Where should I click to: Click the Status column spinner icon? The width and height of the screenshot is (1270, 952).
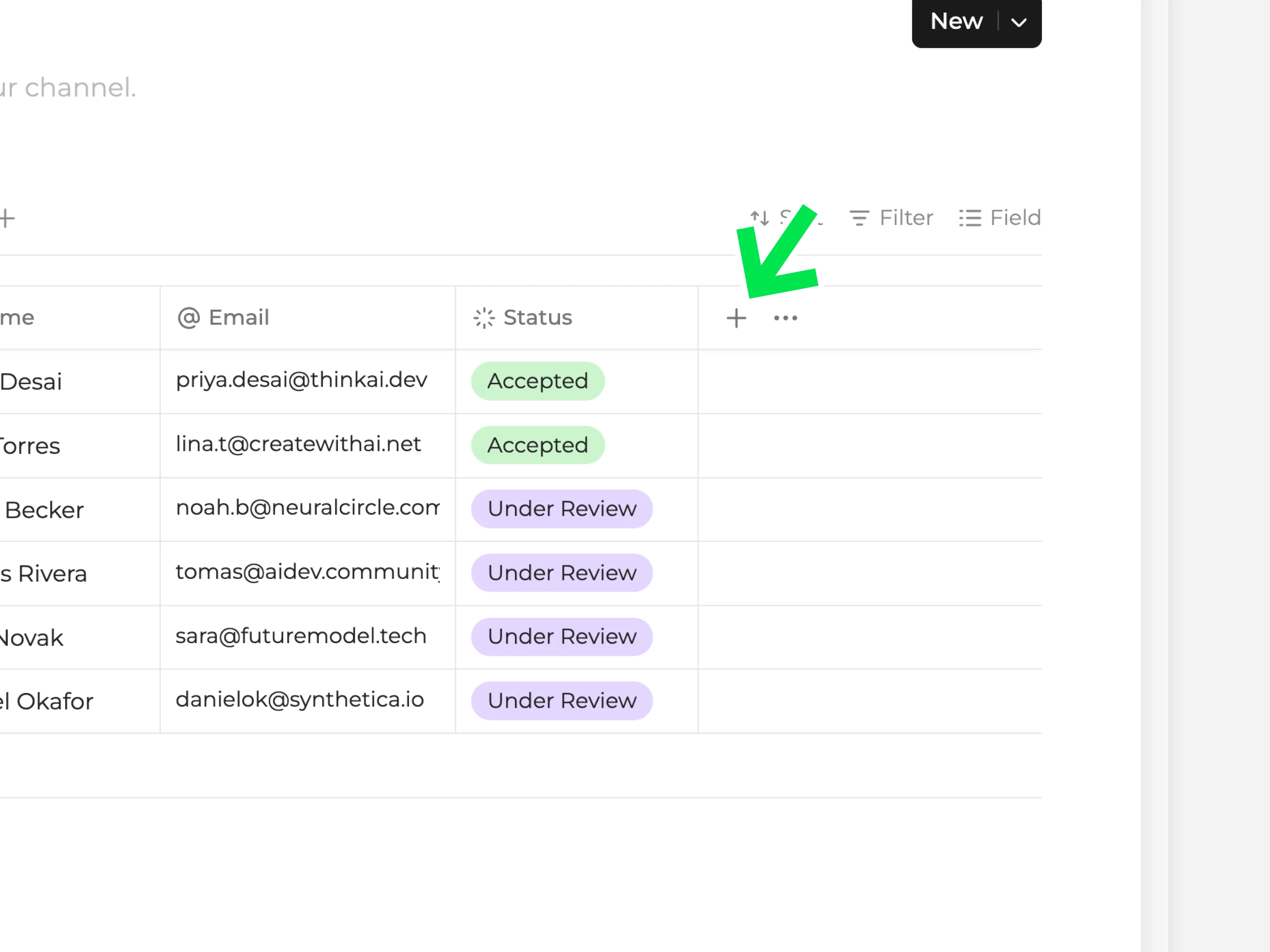pos(483,317)
